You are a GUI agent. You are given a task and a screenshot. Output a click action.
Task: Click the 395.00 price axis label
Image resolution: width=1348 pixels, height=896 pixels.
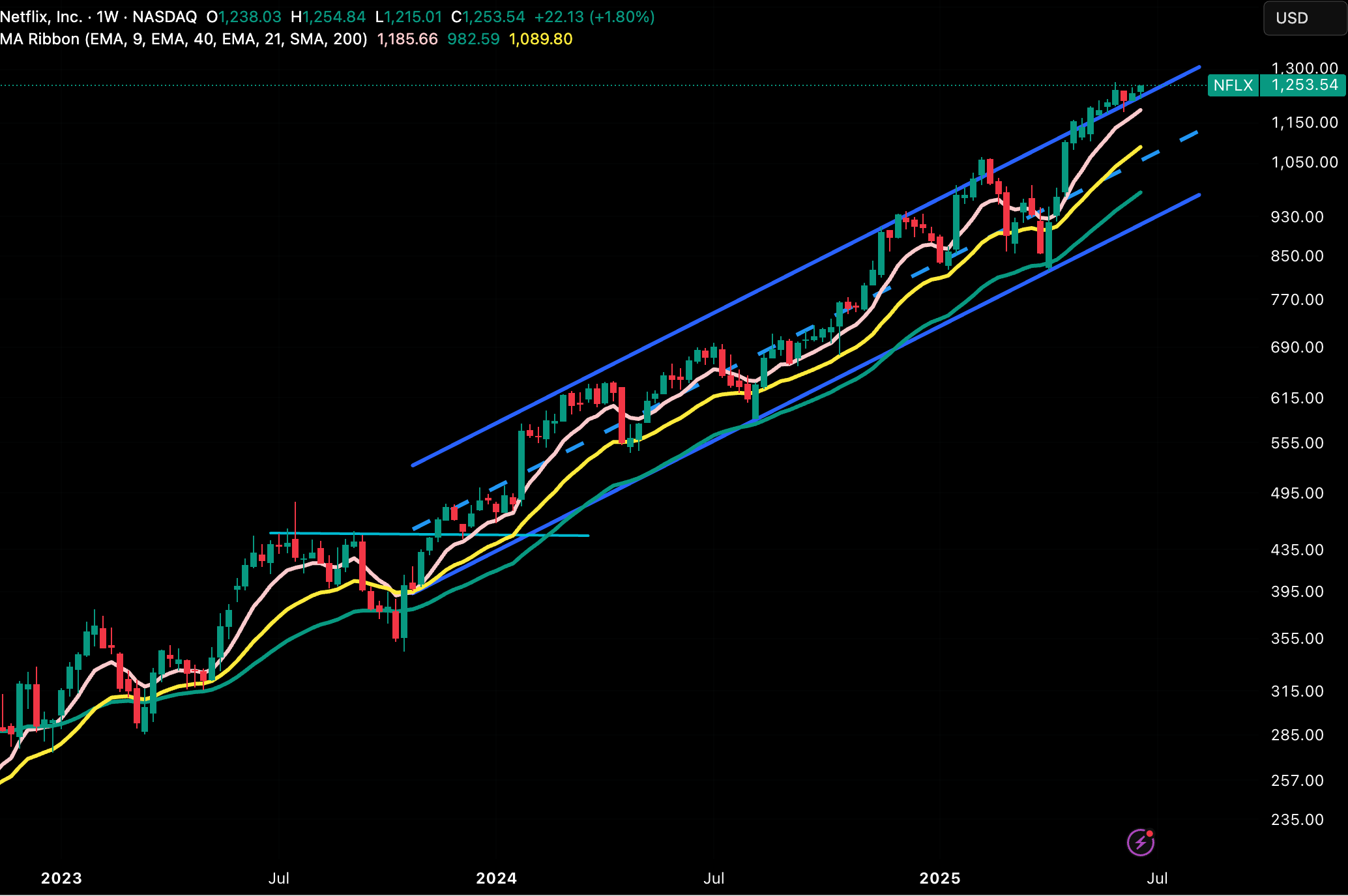[1297, 592]
